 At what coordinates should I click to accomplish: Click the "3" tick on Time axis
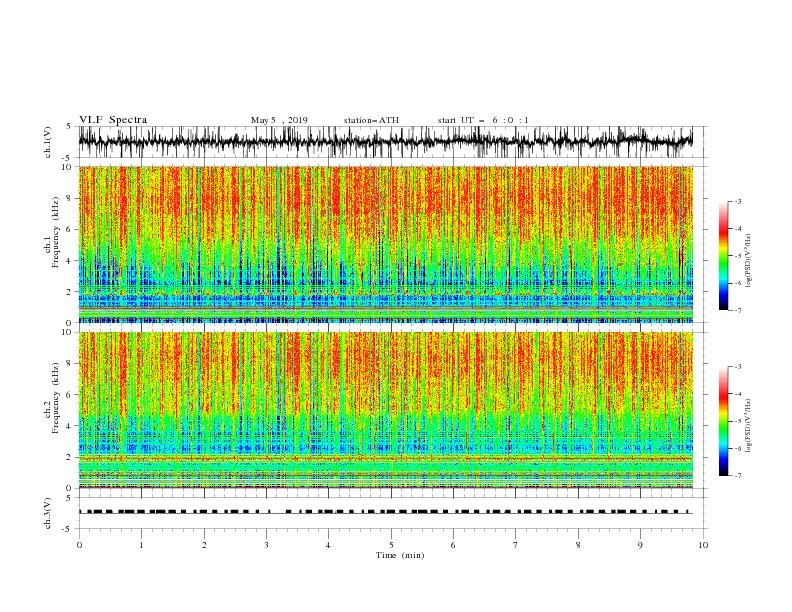tap(266, 545)
